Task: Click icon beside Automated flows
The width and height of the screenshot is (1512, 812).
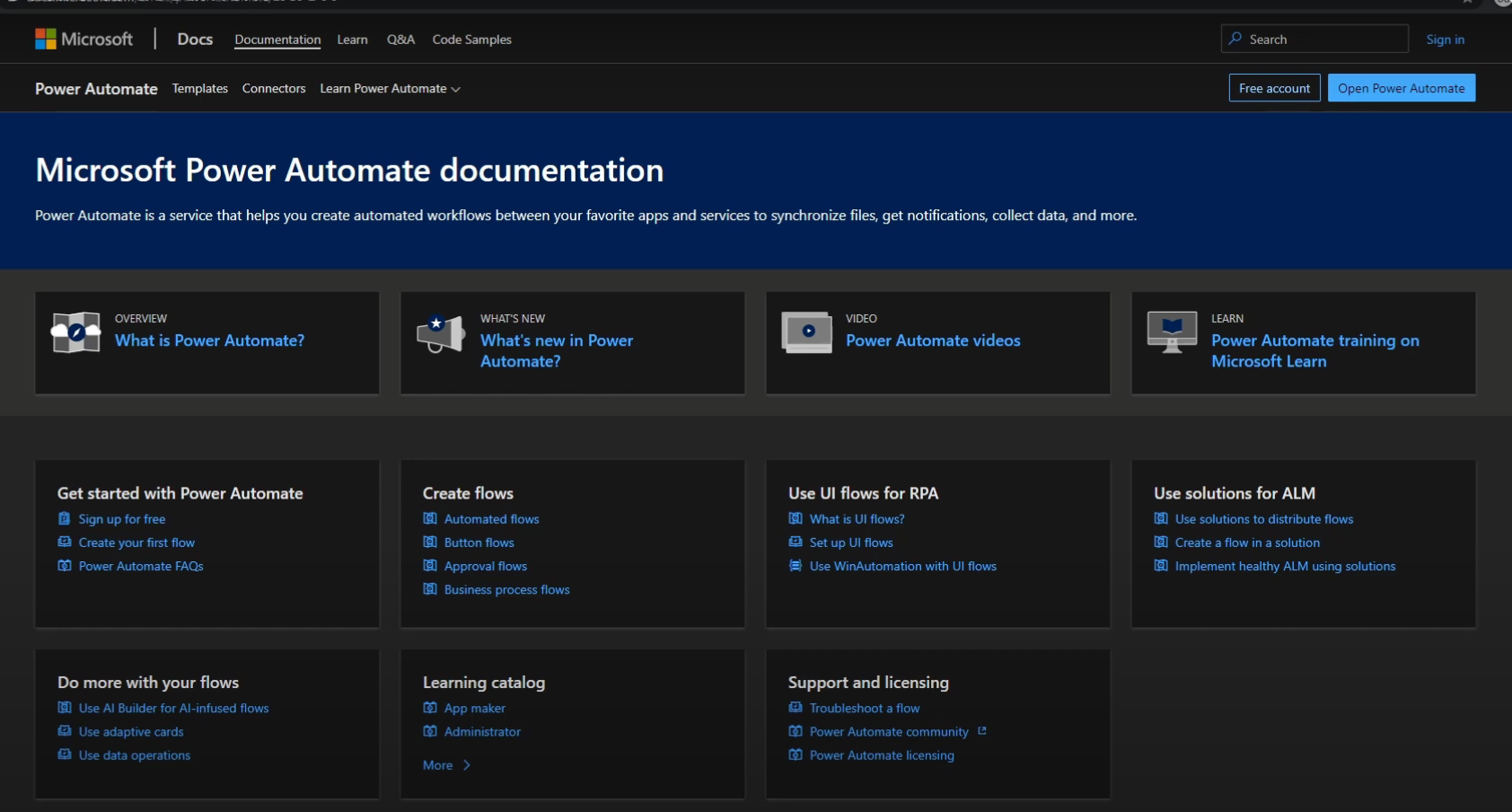Action: click(430, 518)
